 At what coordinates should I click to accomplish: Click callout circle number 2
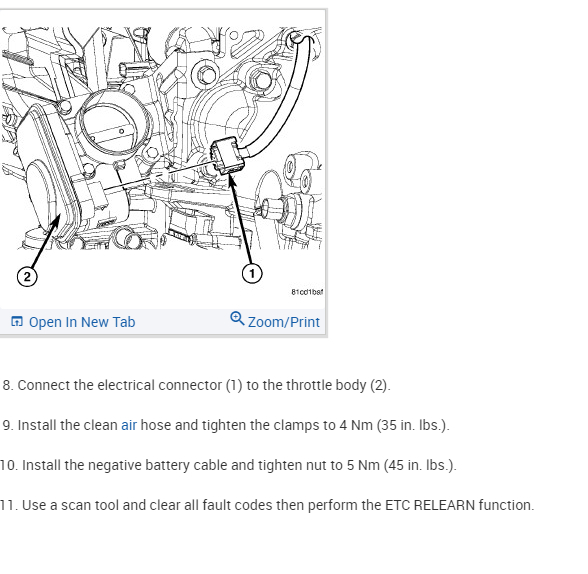point(27,277)
